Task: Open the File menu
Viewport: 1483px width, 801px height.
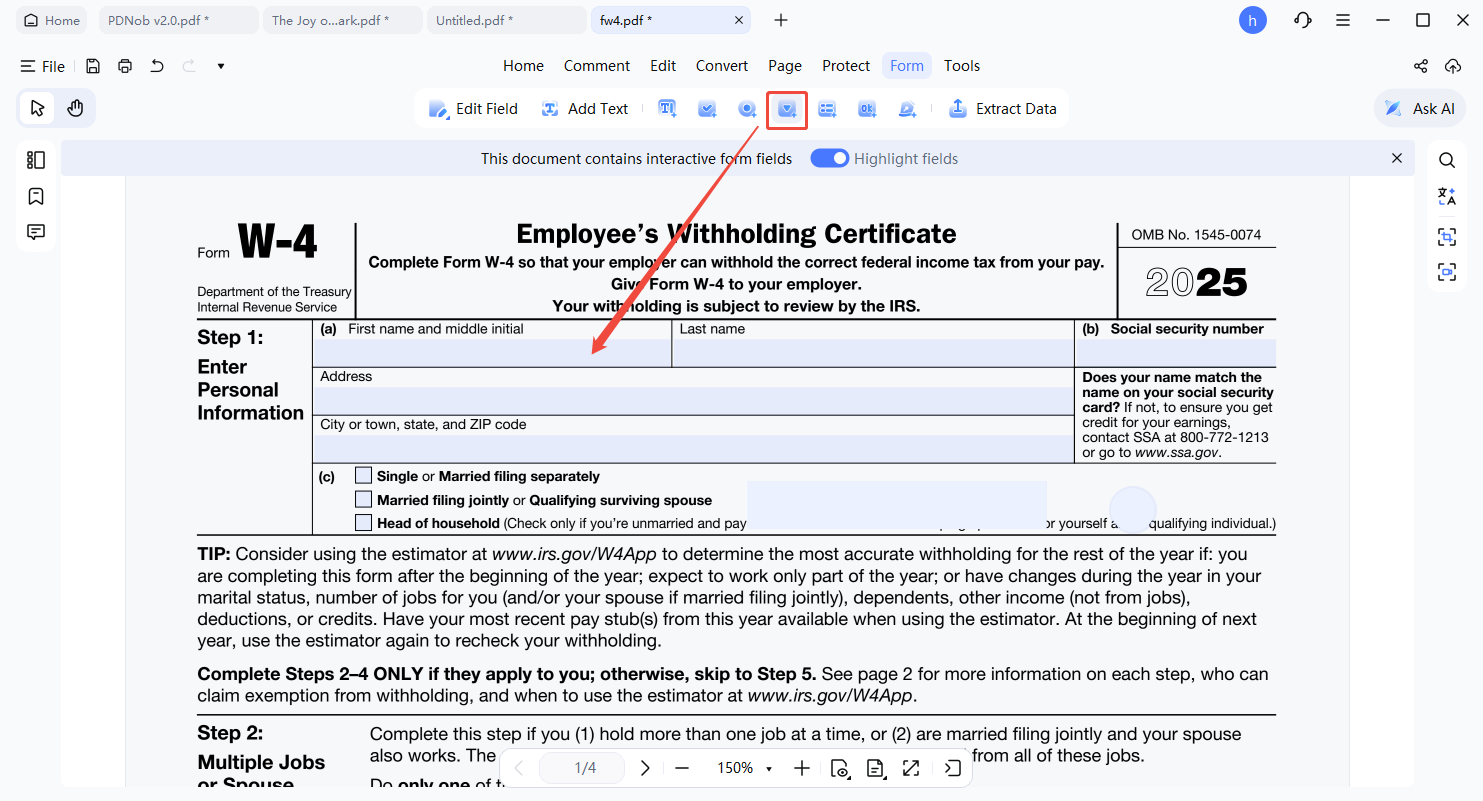Action: coord(43,66)
